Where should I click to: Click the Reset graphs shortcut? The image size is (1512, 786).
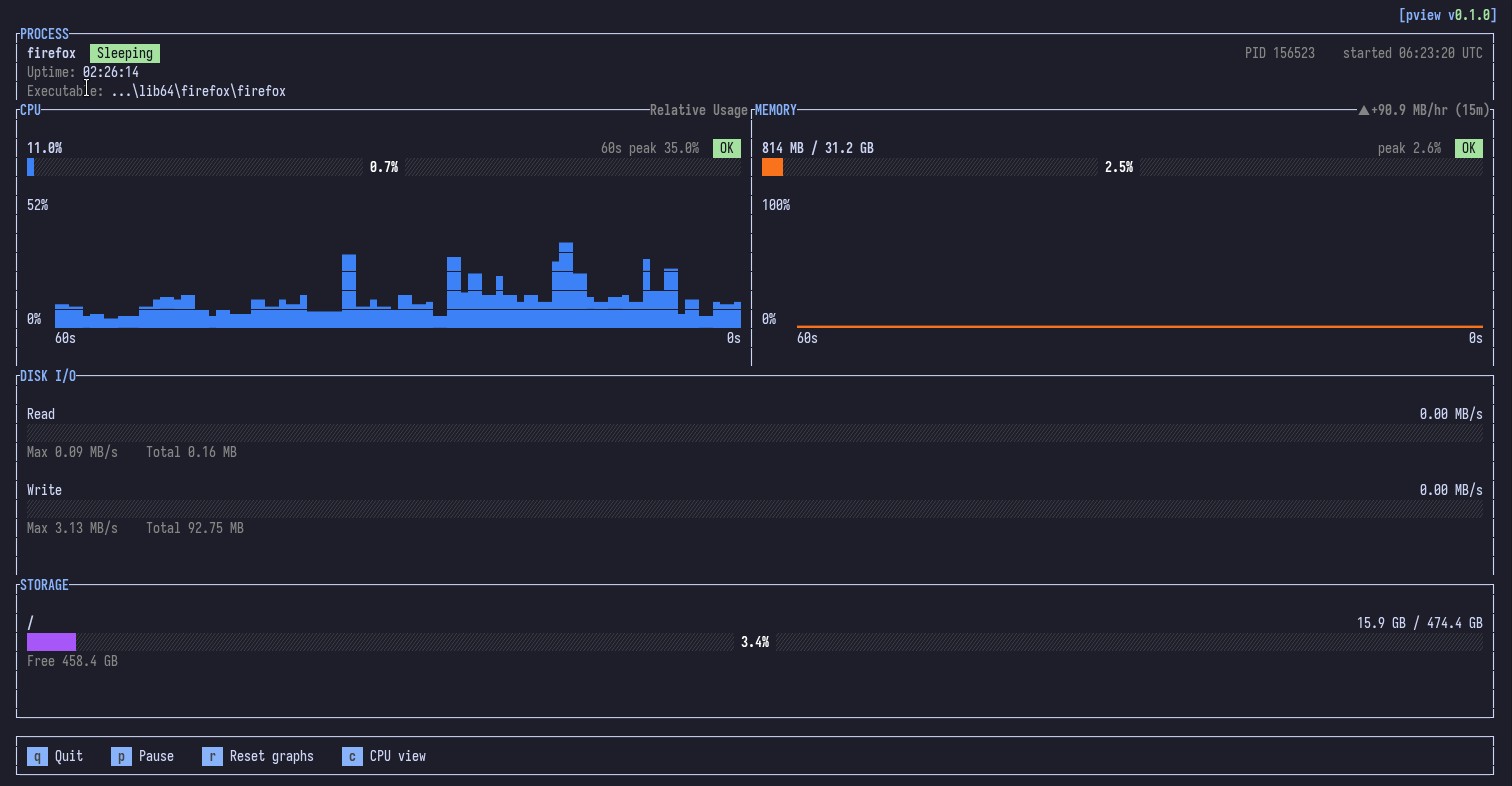coord(258,756)
